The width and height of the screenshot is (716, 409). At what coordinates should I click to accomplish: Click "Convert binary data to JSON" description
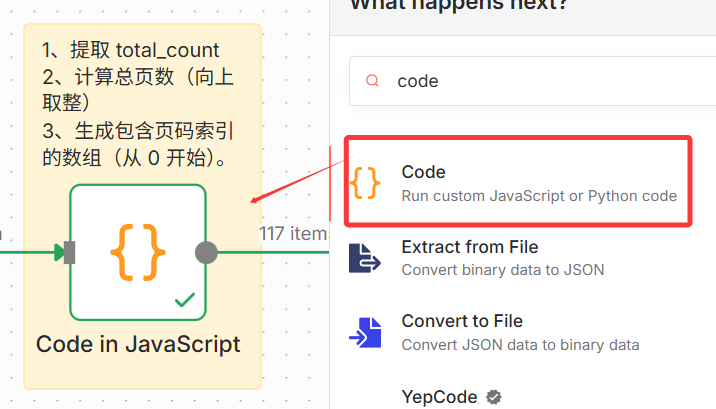tap(502, 269)
